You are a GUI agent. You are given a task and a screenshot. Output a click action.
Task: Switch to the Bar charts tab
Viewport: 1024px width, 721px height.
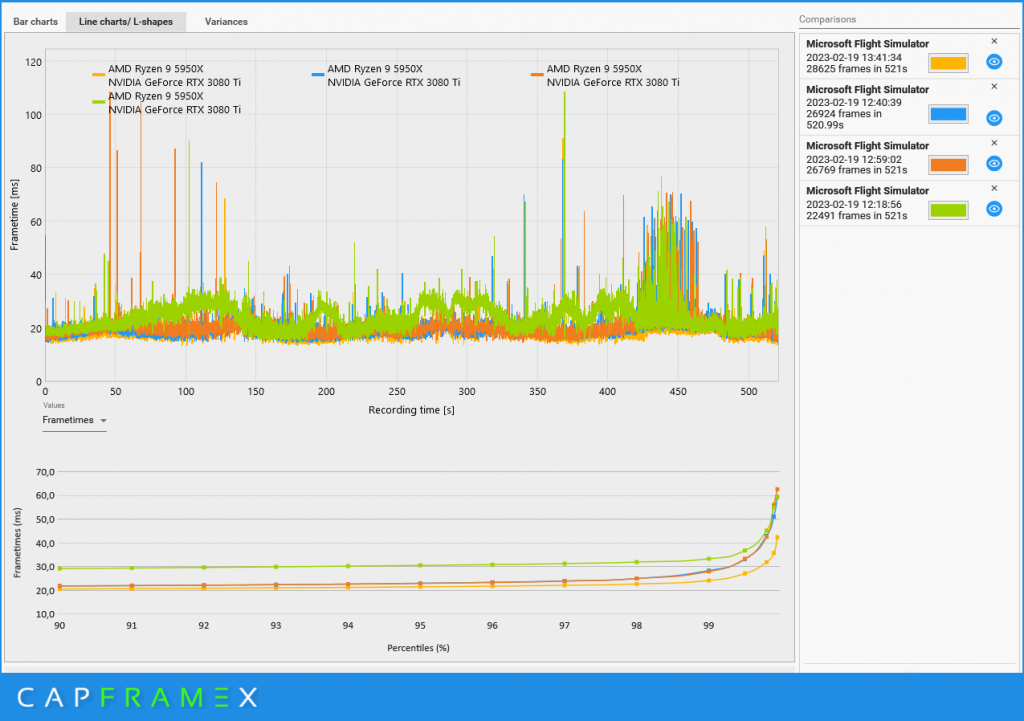pos(35,22)
